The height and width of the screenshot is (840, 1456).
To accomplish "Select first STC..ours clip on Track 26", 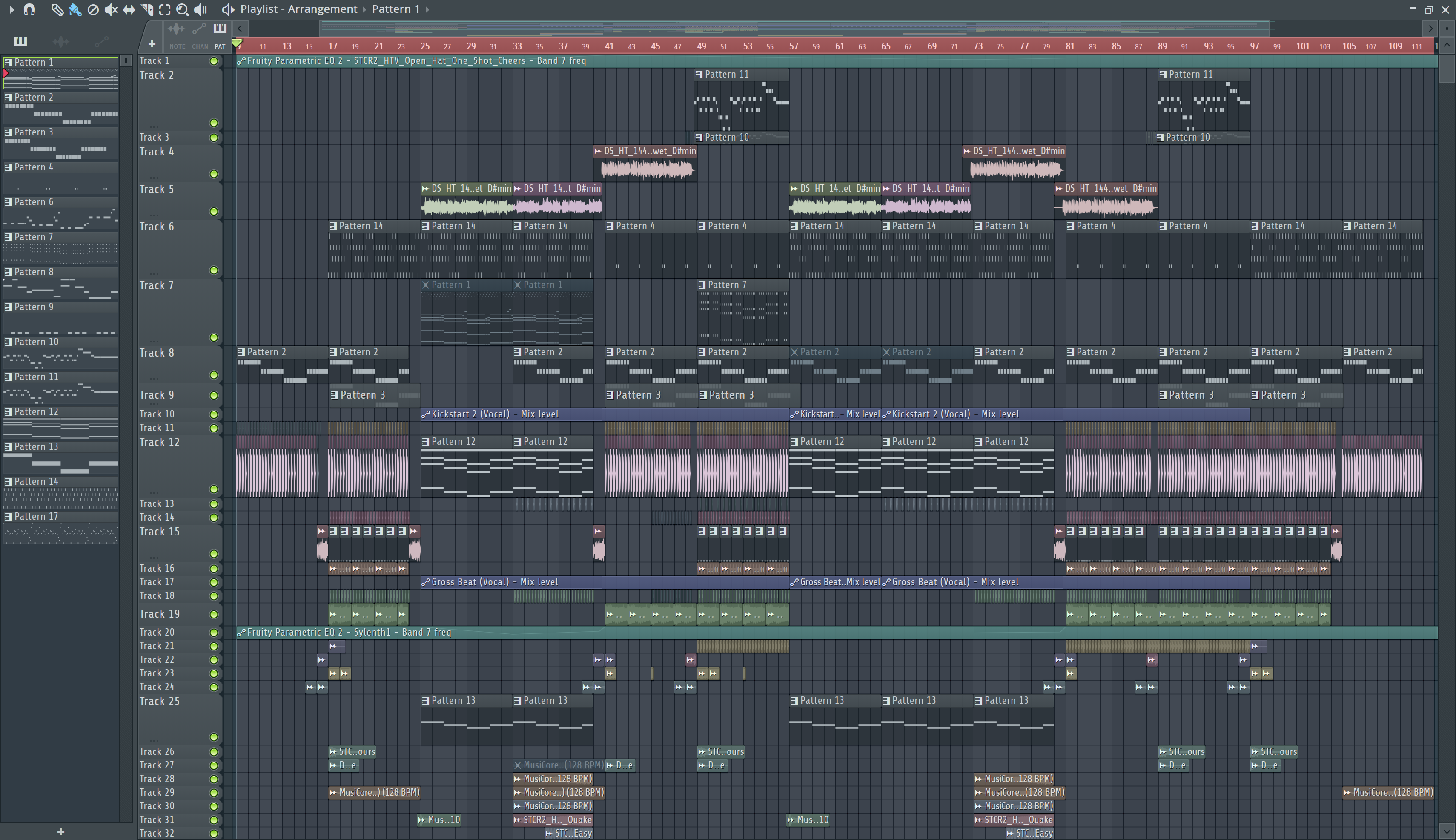I will [353, 751].
